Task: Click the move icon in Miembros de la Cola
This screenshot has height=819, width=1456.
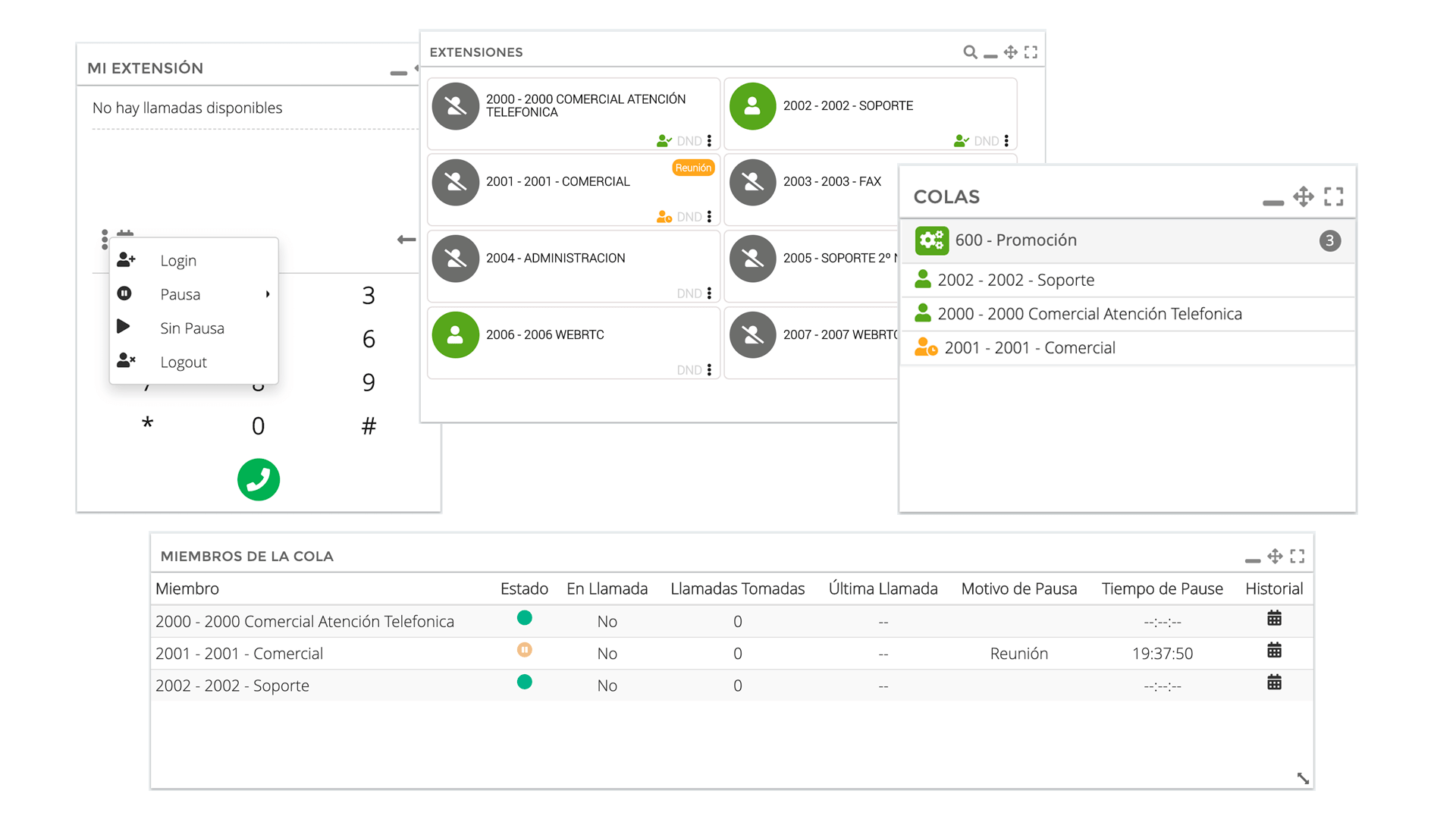Action: pos(1276,556)
